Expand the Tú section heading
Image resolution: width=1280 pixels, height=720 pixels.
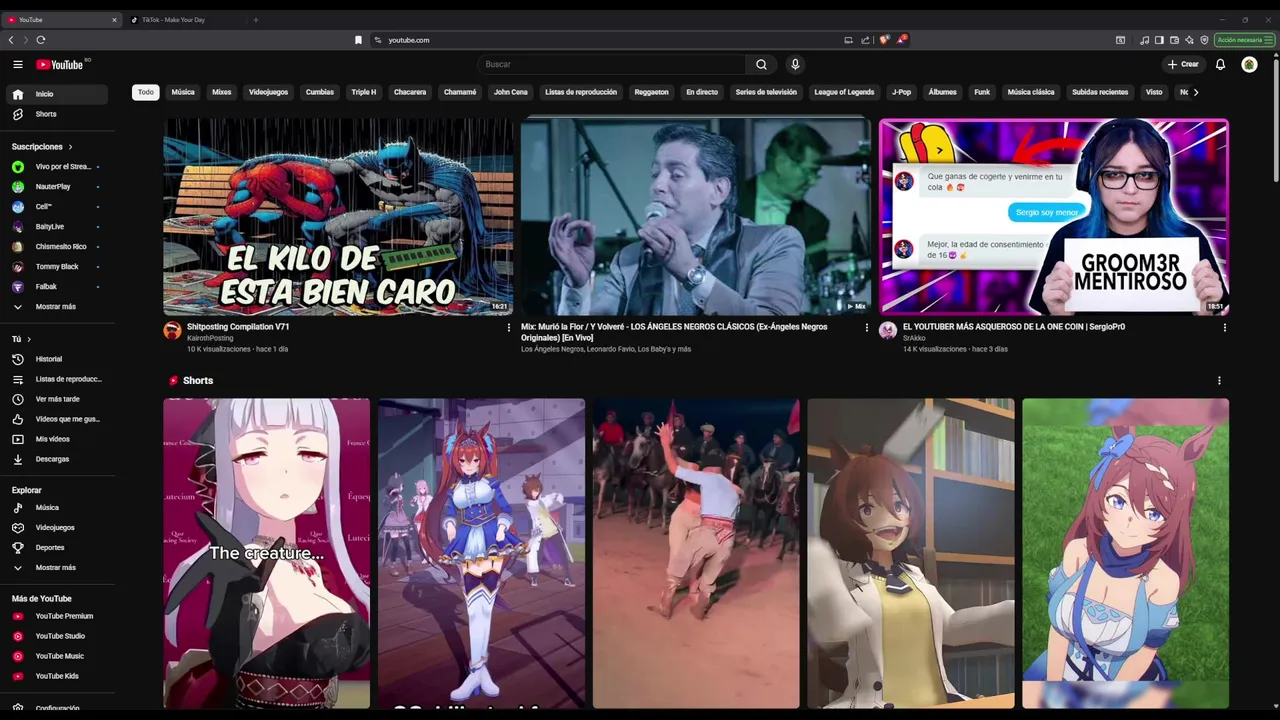pos(21,339)
